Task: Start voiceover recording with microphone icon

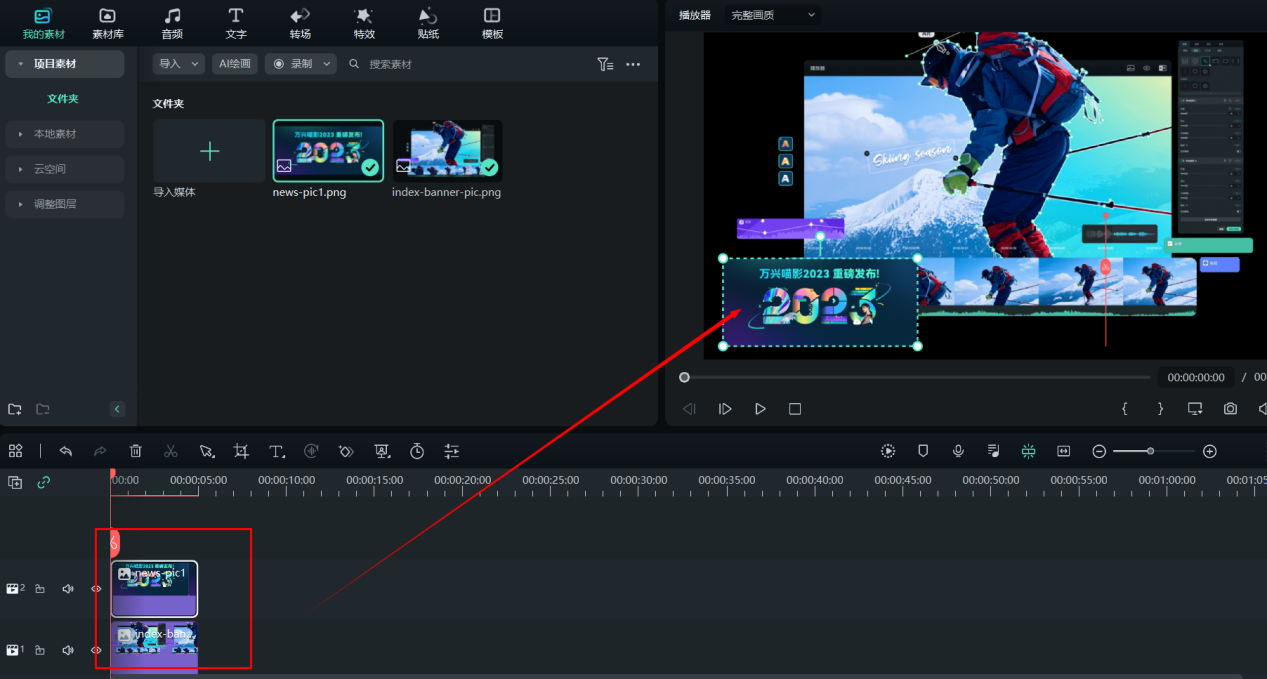Action: click(x=958, y=452)
